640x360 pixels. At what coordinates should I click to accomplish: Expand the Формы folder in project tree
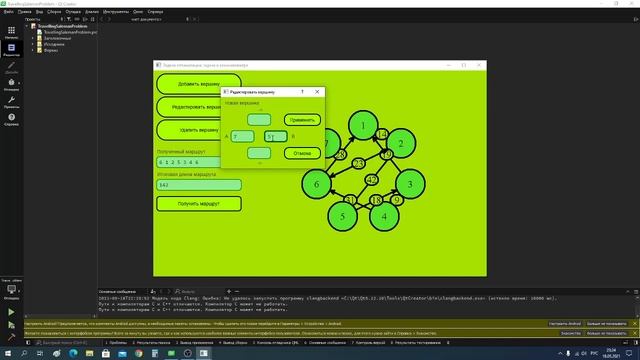pyautogui.click(x=33, y=50)
